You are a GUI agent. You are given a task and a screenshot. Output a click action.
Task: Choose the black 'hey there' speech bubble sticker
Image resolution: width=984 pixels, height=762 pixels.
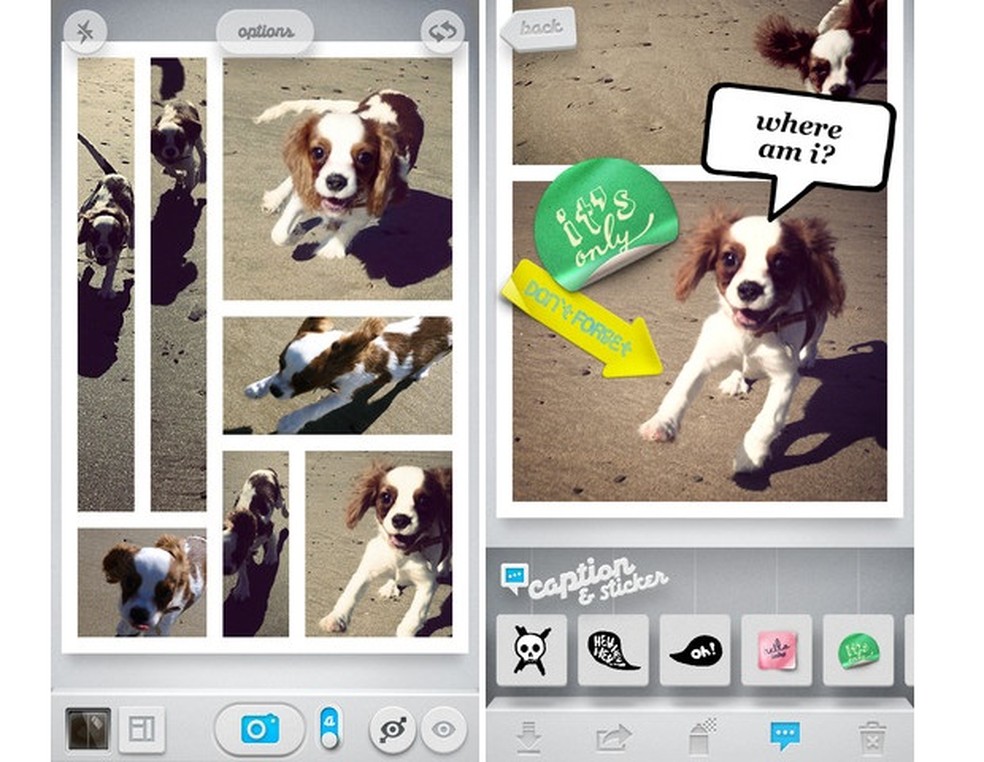[613, 650]
